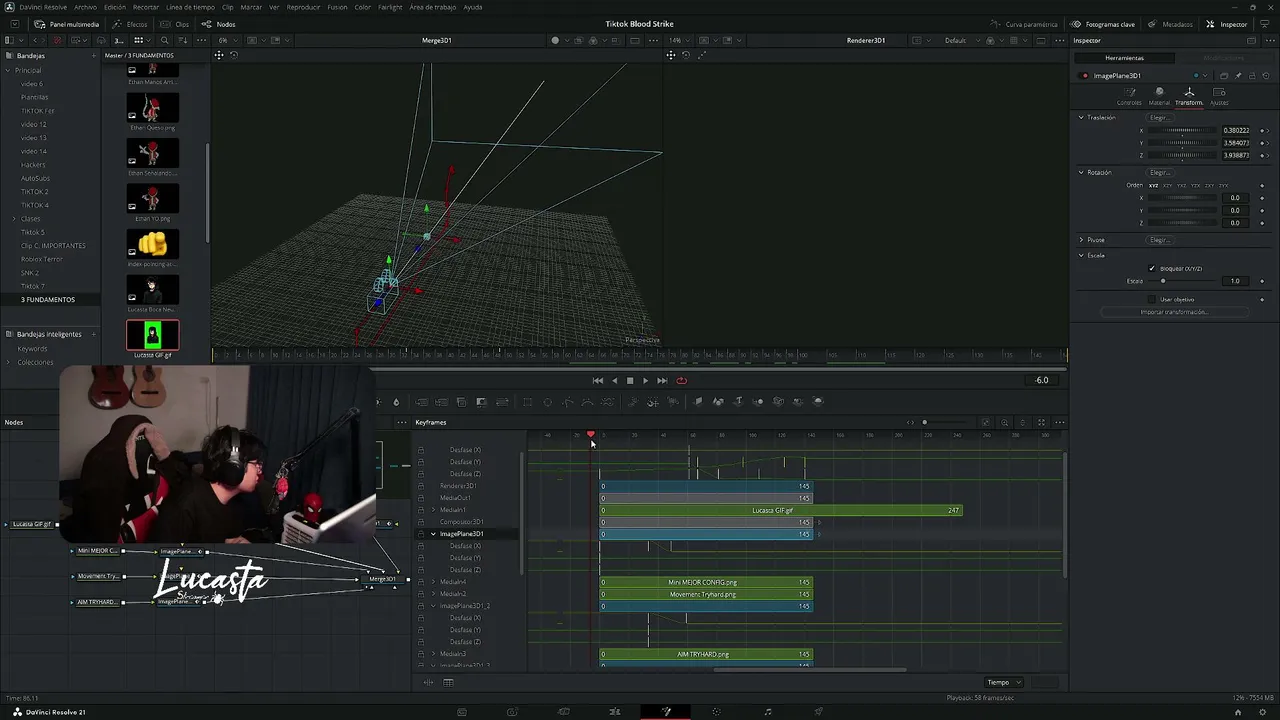Toggle the Fotogramas clave panel
Viewport: 1280px width, 720px height.
[x=1103, y=24]
